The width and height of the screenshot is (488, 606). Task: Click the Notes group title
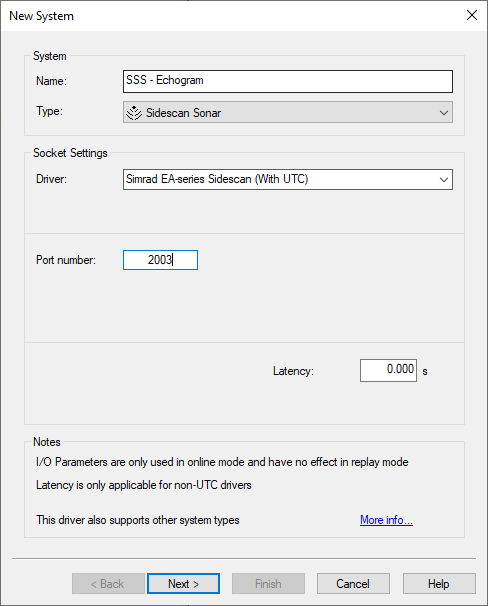(x=47, y=442)
